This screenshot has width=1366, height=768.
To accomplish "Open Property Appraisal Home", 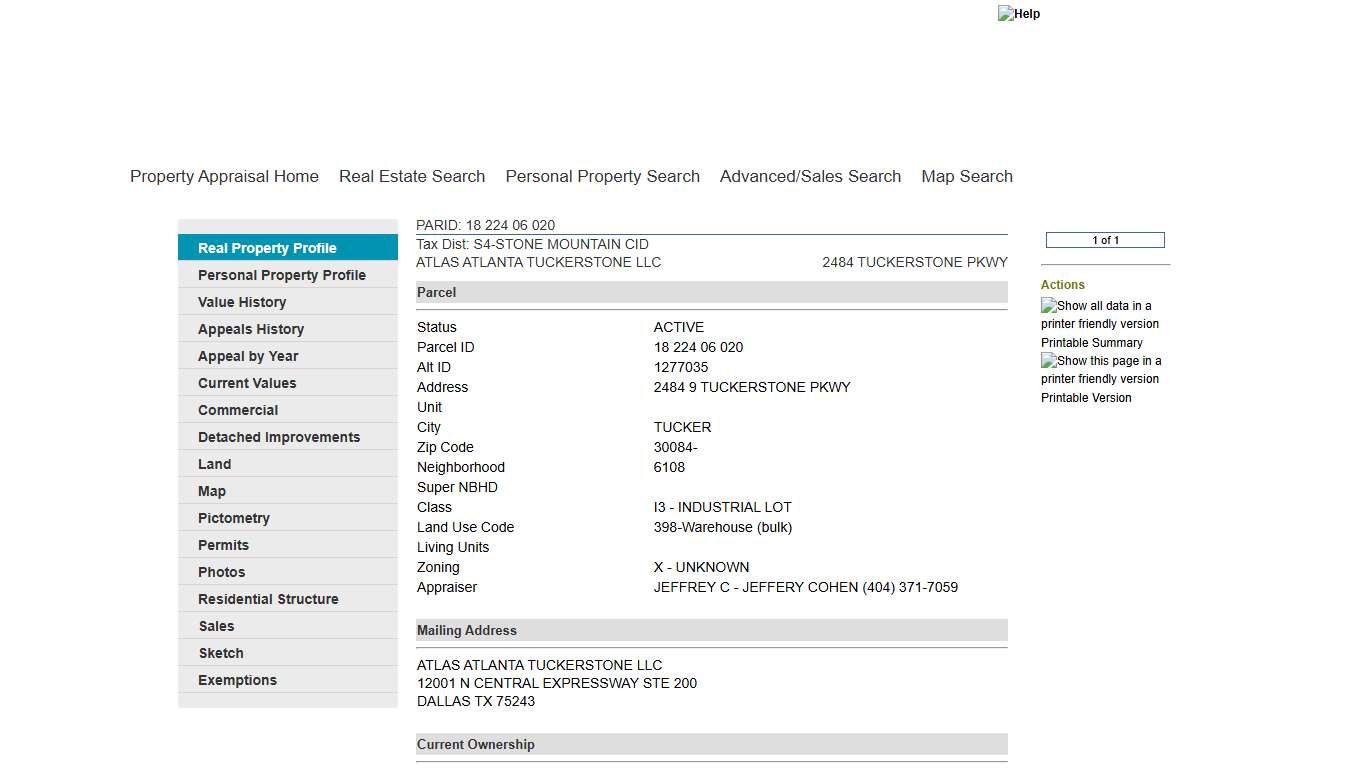I will [x=224, y=176].
